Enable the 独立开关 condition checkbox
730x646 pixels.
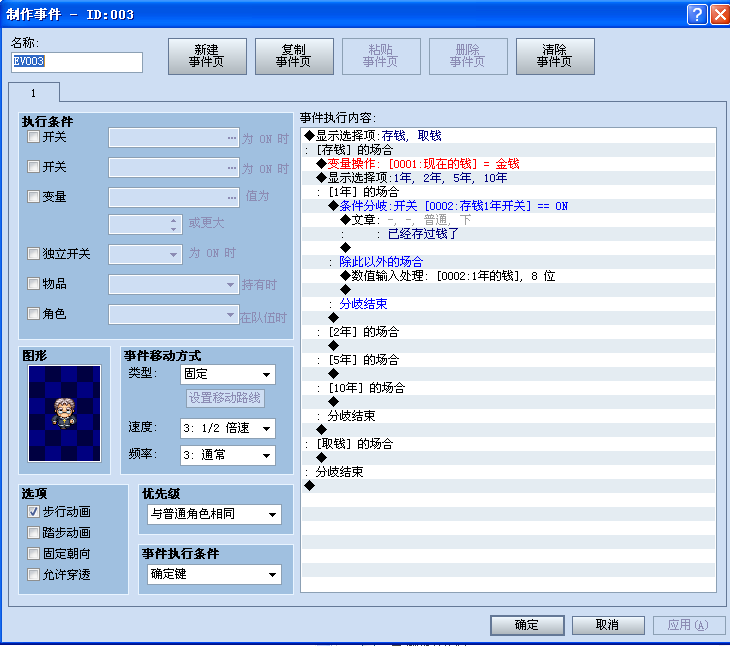33,254
